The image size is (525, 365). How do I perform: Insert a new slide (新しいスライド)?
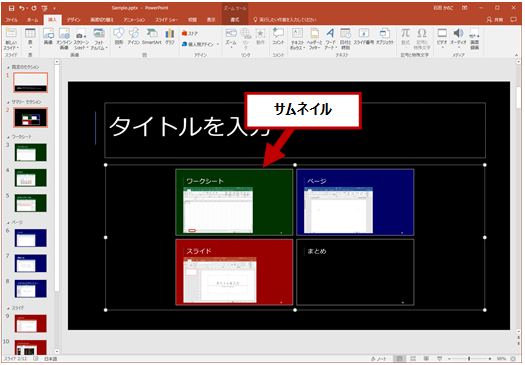[x=11, y=39]
